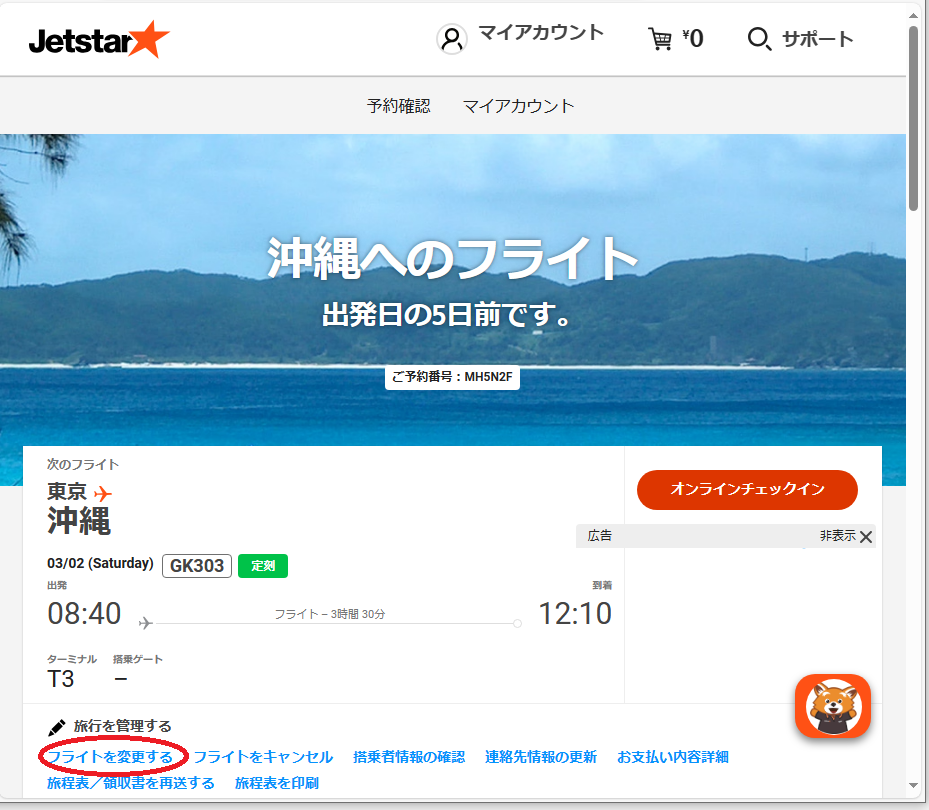
Task: Click the terminal value T3
Action: pyautogui.click(x=60, y=679)
